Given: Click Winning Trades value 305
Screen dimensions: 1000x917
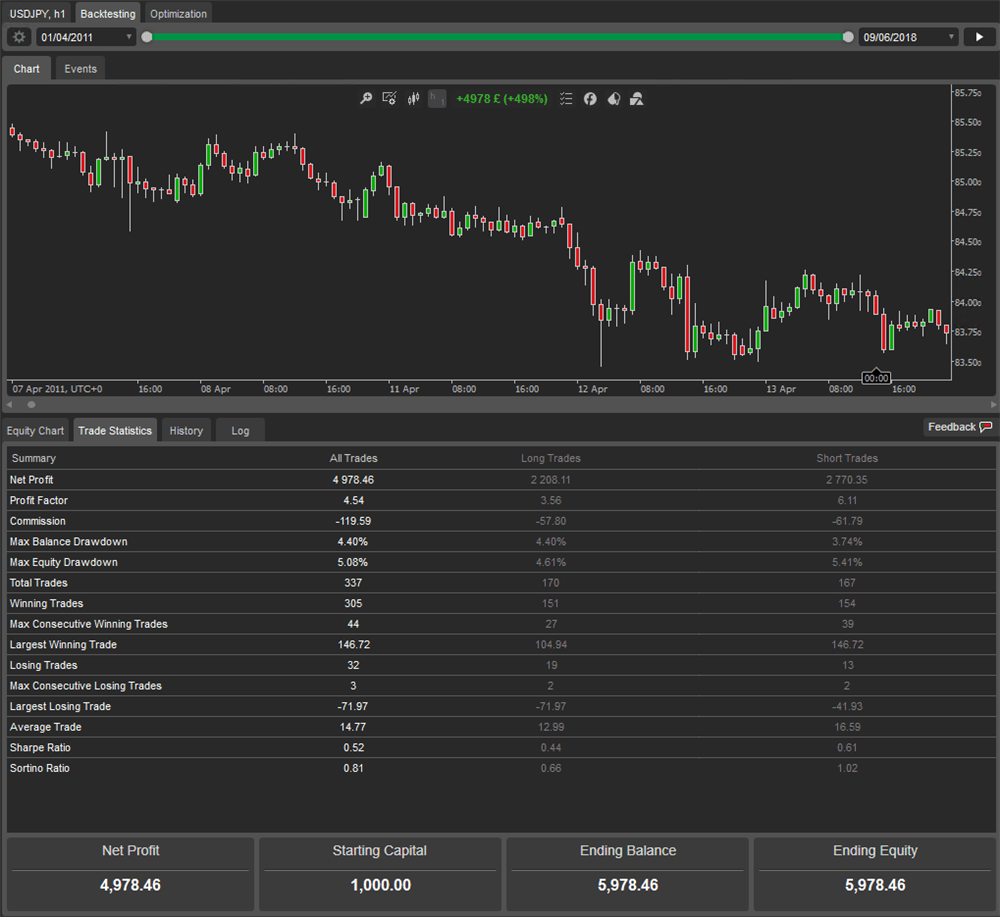Looking at the screenshot, I should click(353, 603).
